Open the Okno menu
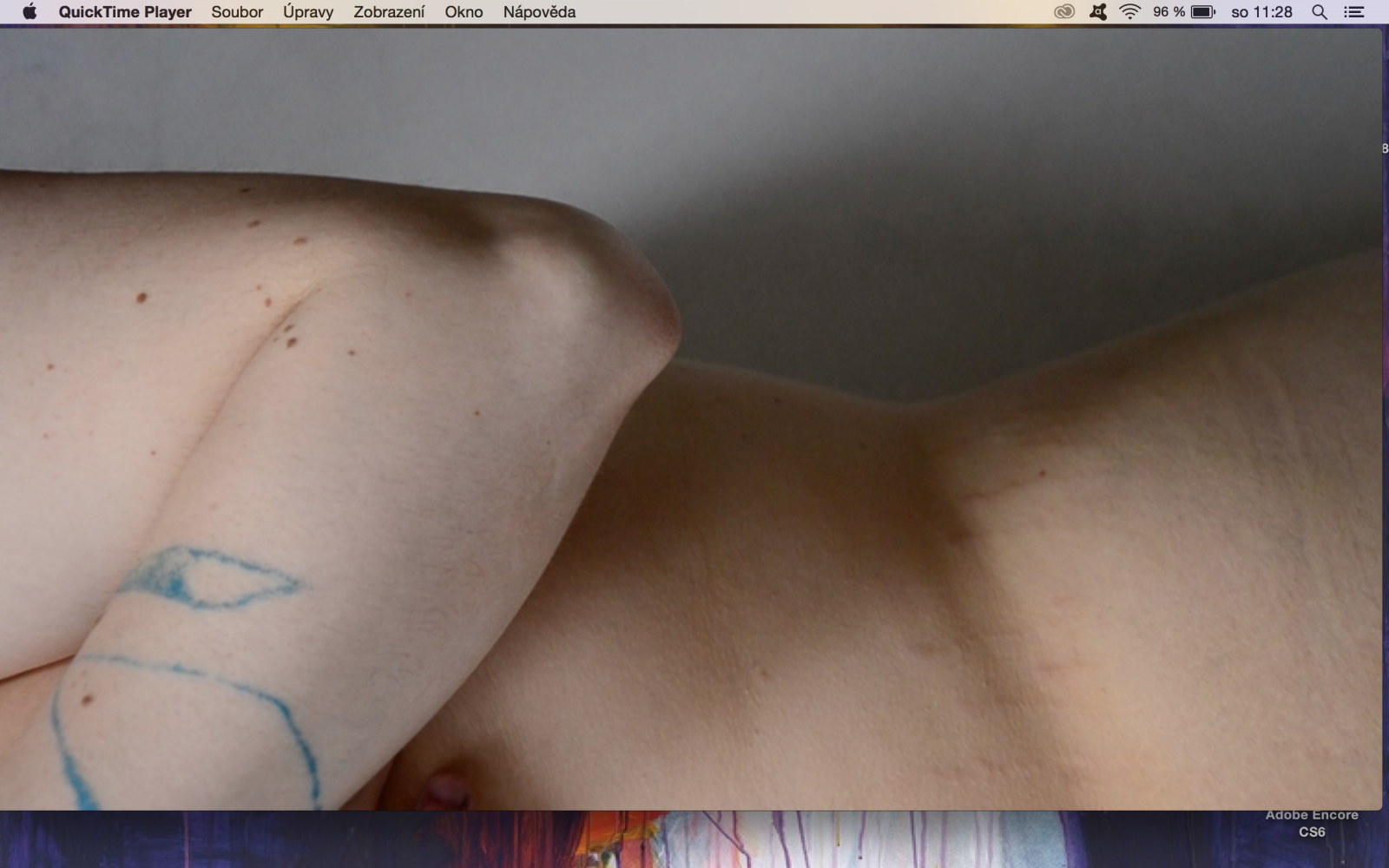 coord(464,12)
